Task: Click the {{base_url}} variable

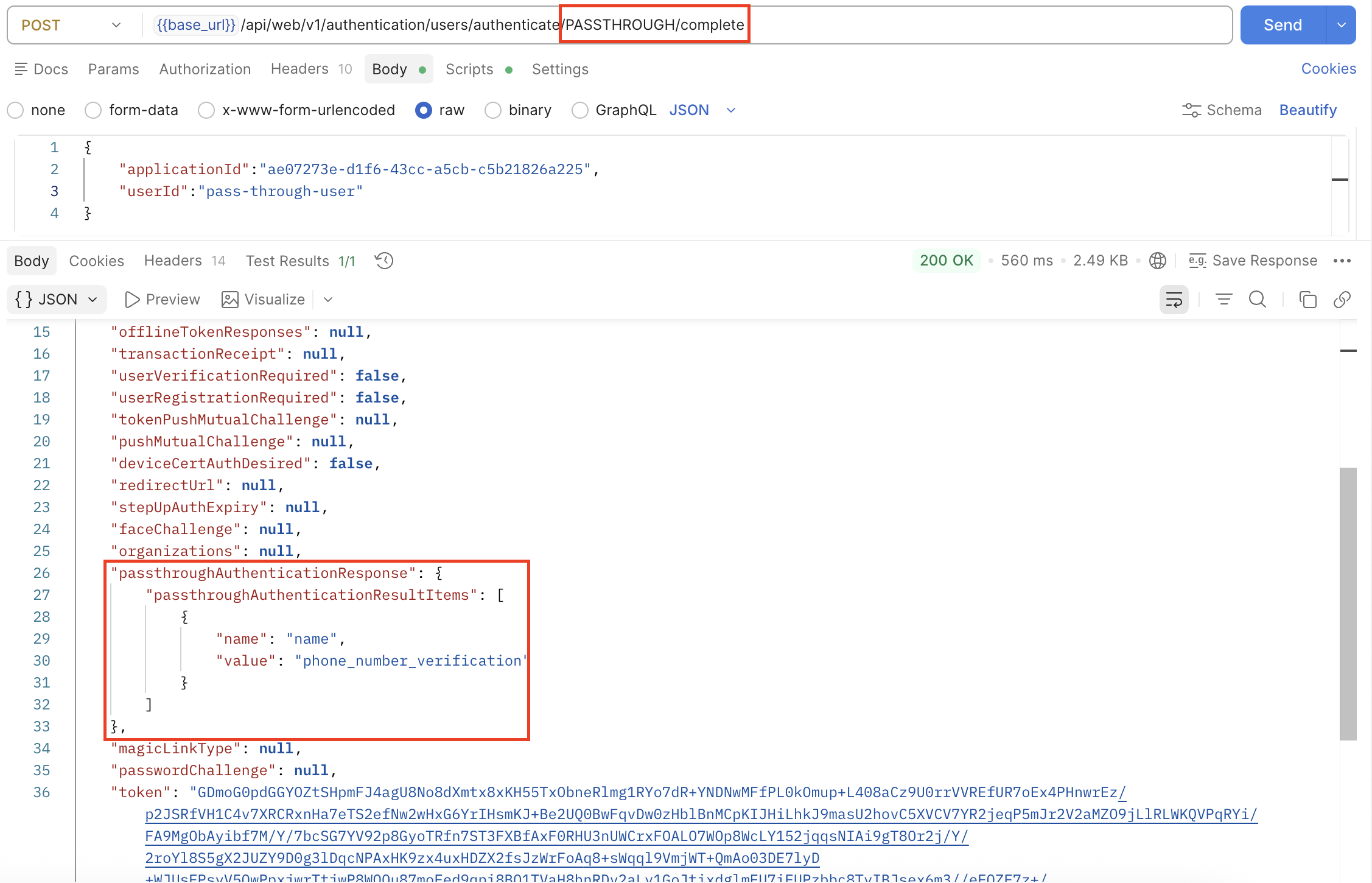Action: coord(195,25)
